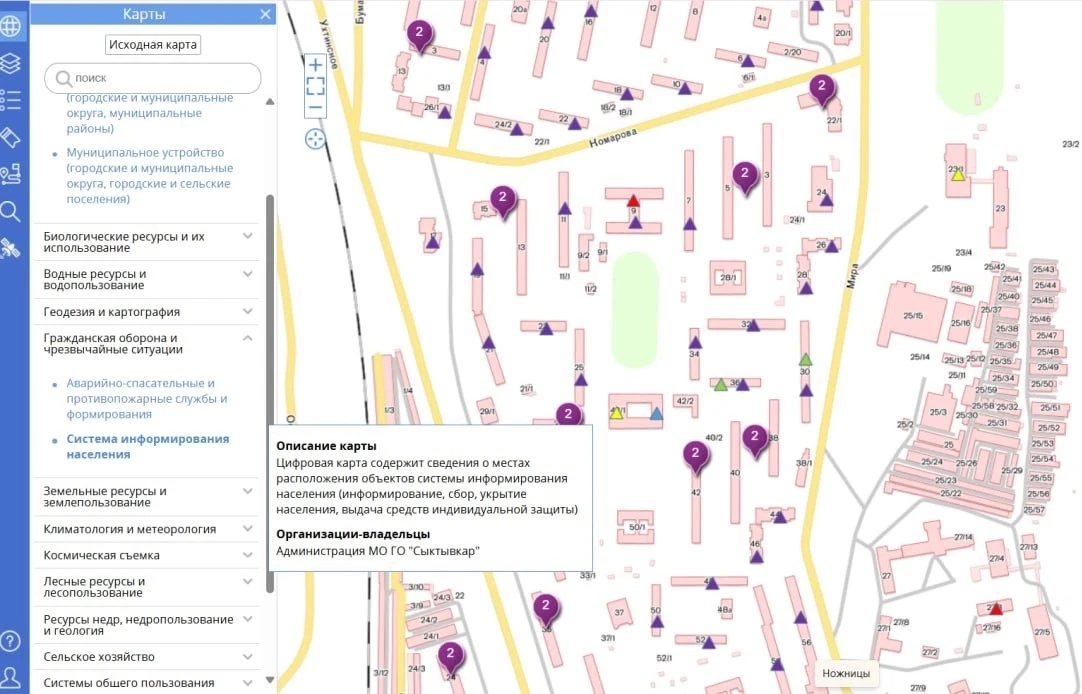Expand the Климатология и метеорология chevron
Image resolution: width=1082 pixels, height=694 pixels.
248,529
